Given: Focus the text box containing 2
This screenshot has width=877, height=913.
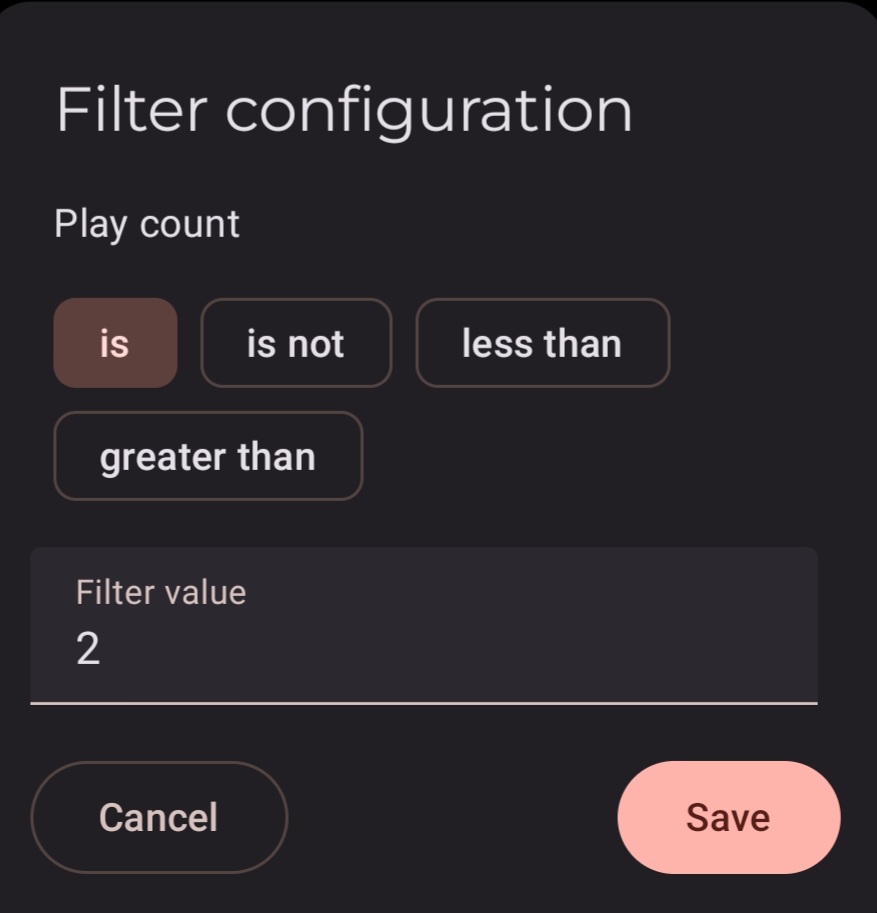Looking at the screenshot, I should coord(424,625).
